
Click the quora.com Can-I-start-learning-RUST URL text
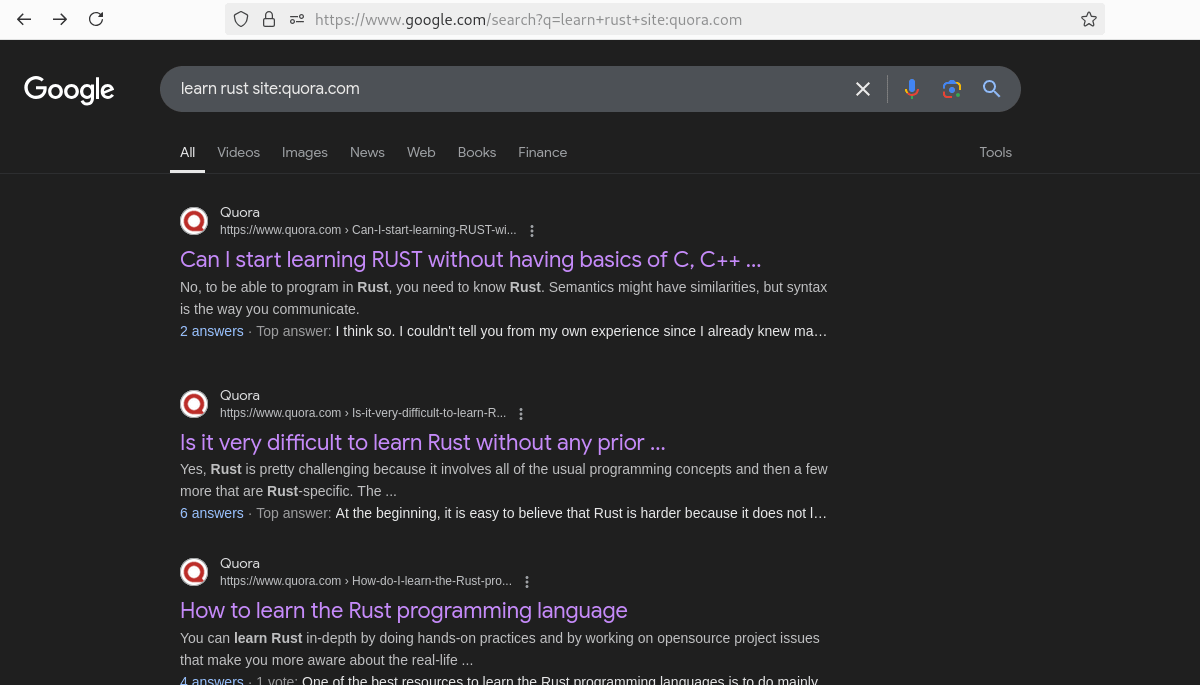click(x=368, y=230)
